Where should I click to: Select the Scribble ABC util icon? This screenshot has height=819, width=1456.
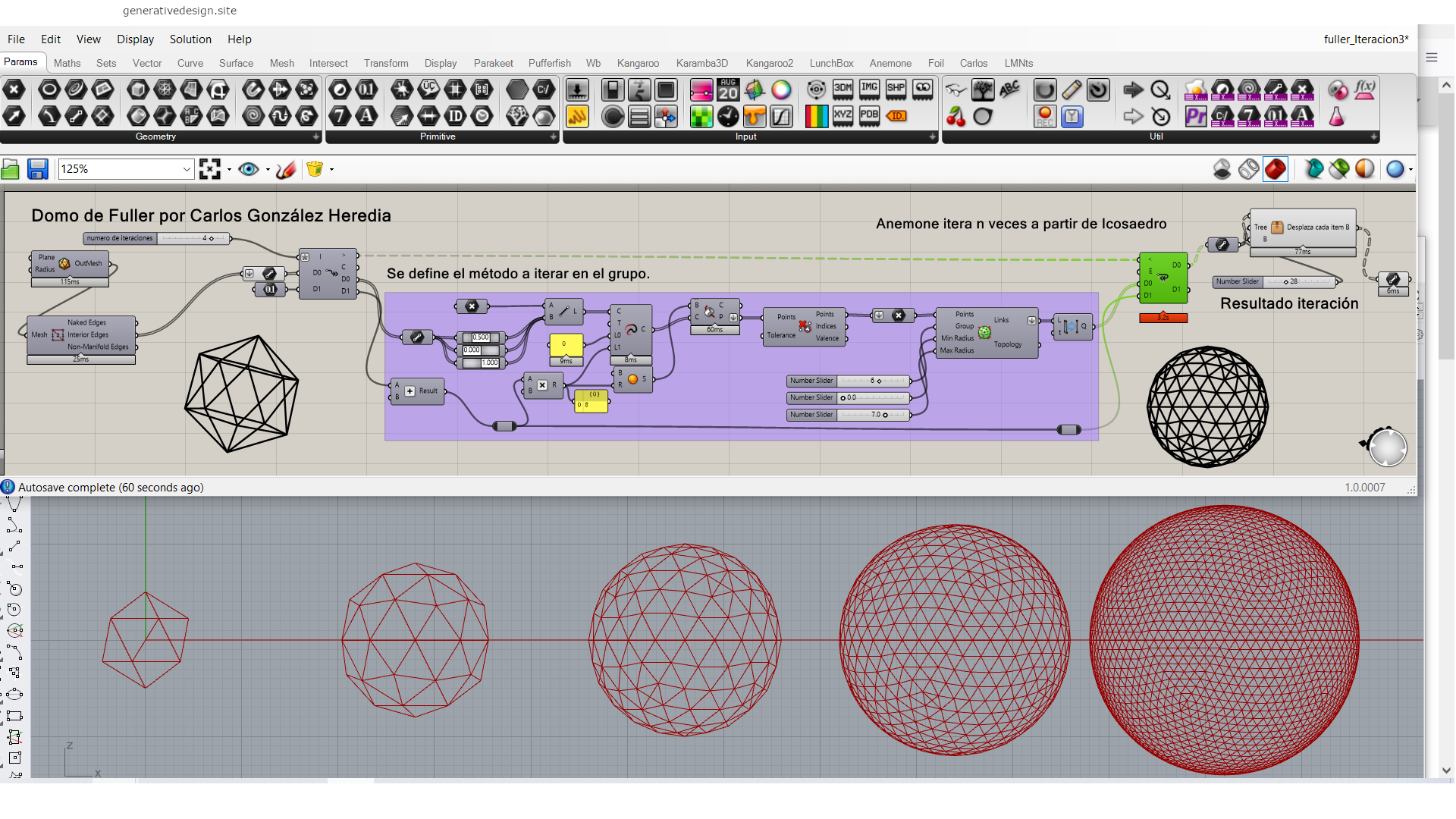point(1009,90)
